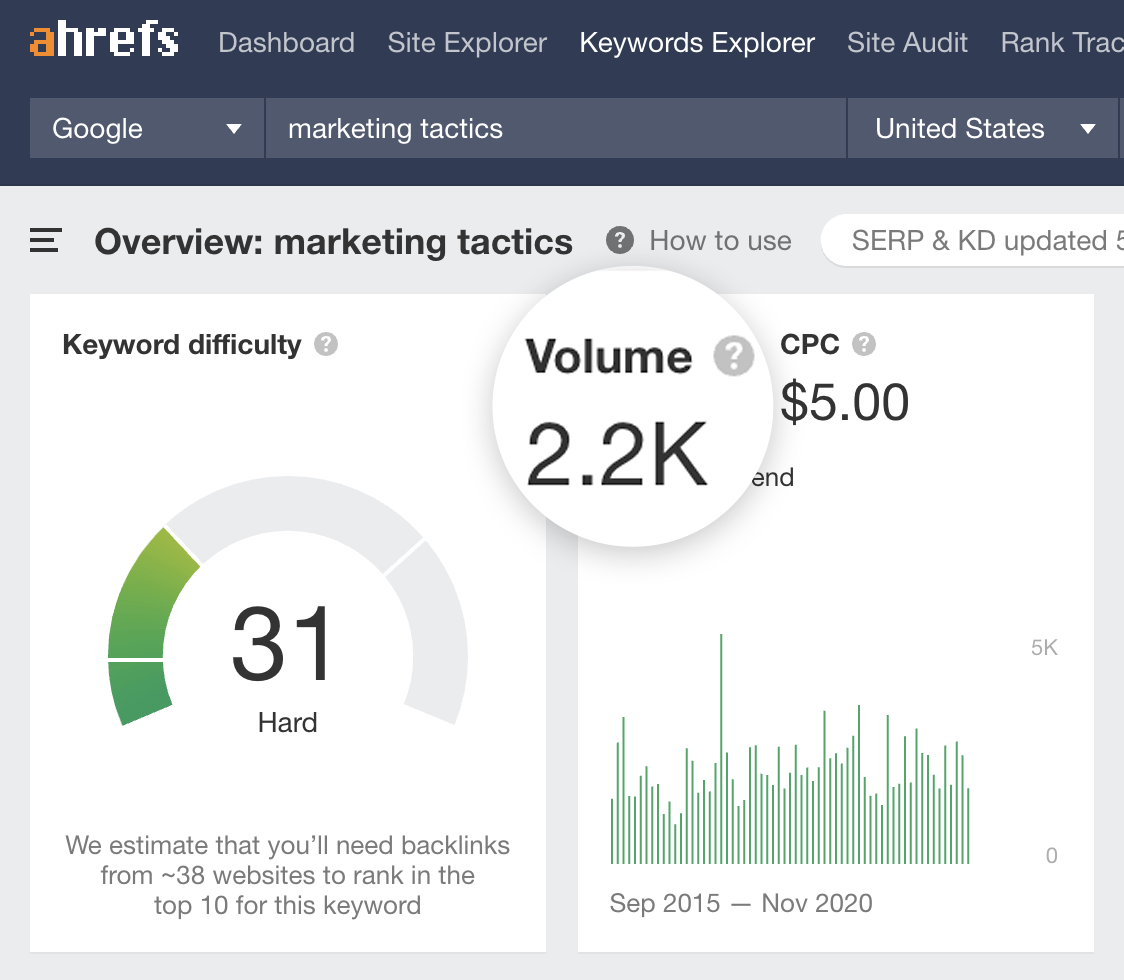Click the tallest bar in the trend chart

click(721, 748)
